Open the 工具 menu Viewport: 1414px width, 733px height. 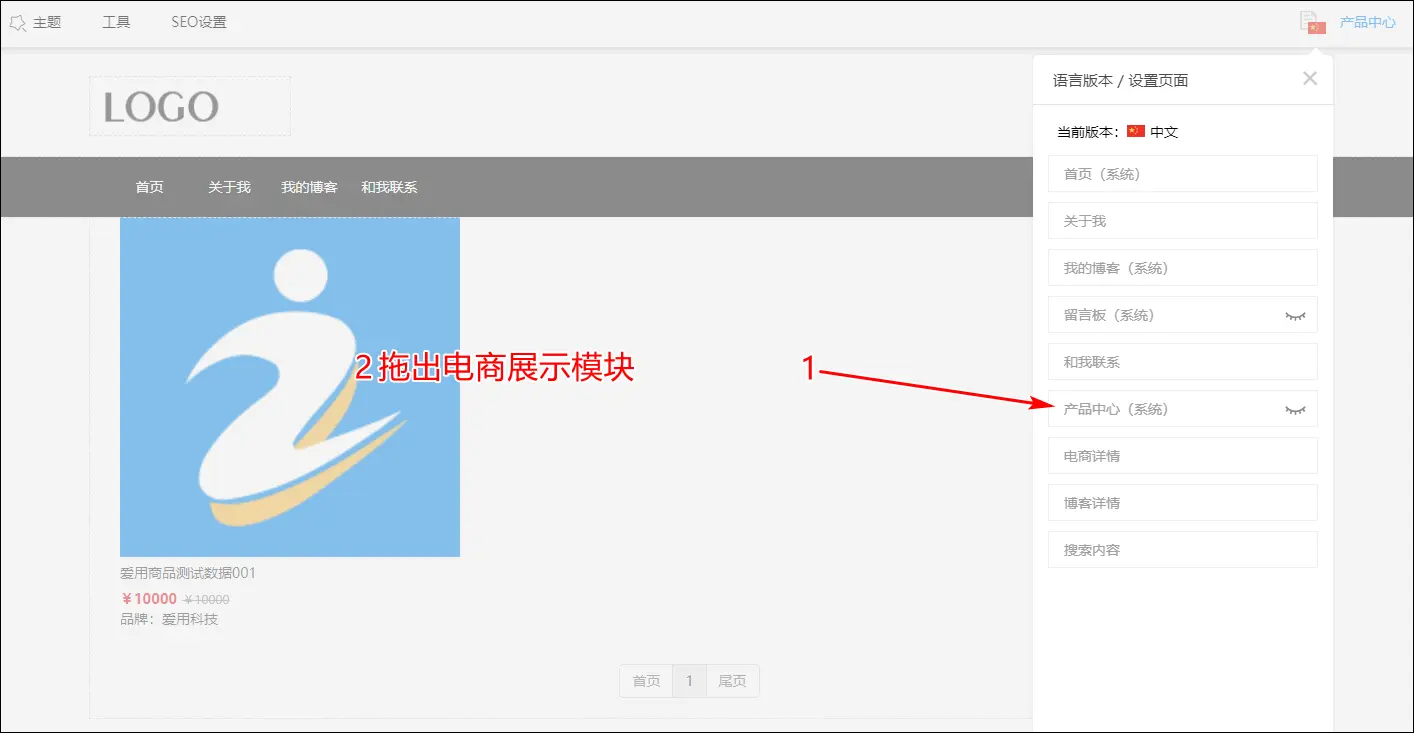[116, 22]
